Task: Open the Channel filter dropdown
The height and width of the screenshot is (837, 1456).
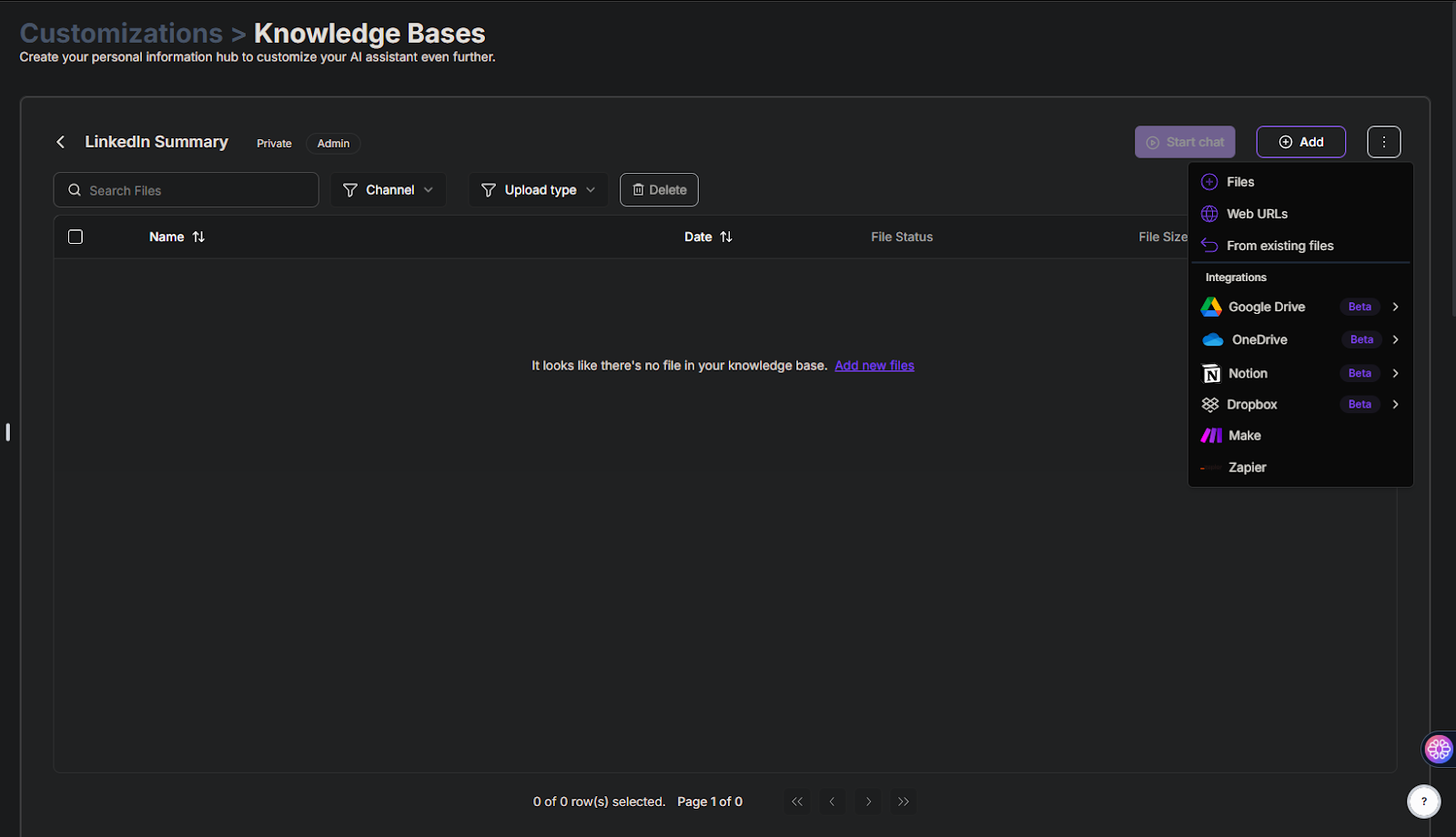Action: tap(388, 190)
